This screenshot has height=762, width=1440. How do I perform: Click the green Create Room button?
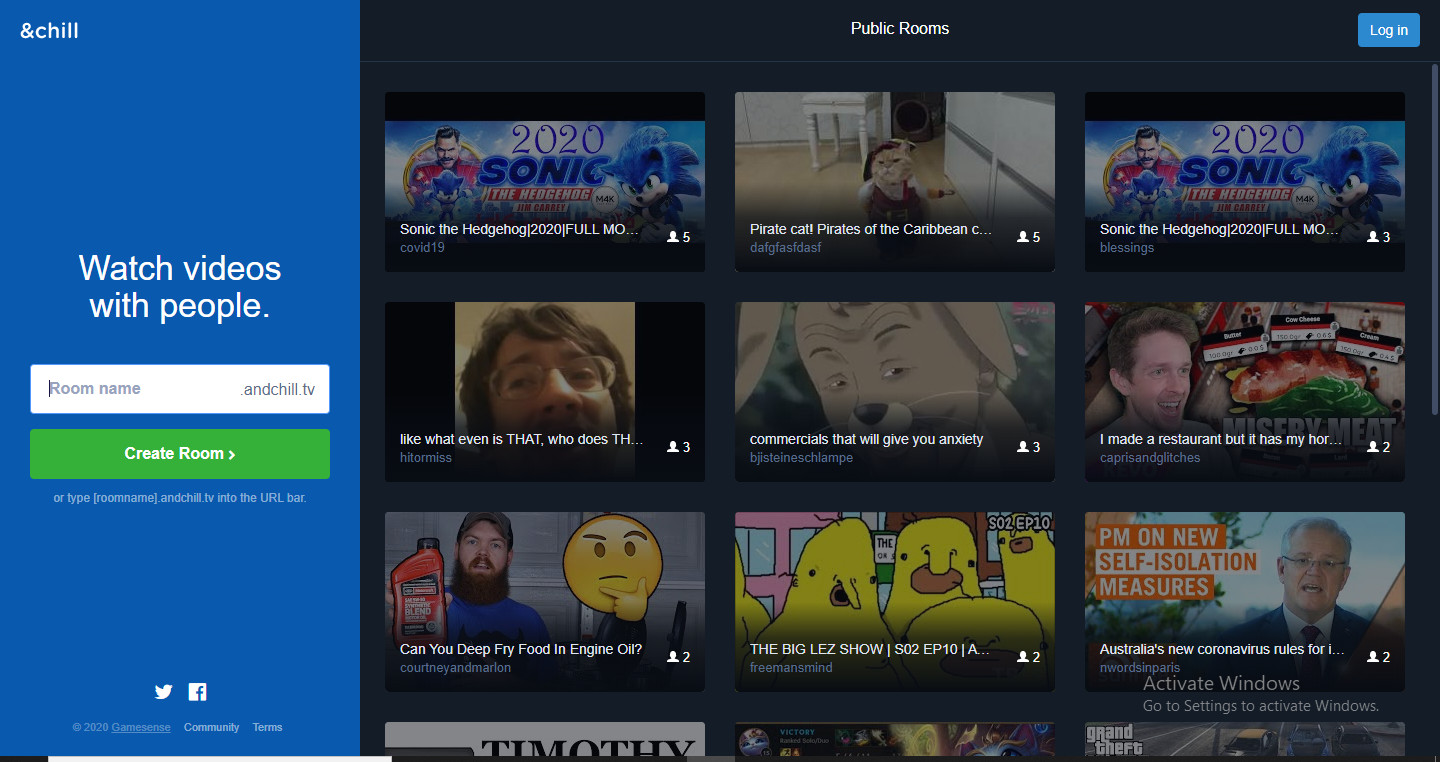click(180, 454)
